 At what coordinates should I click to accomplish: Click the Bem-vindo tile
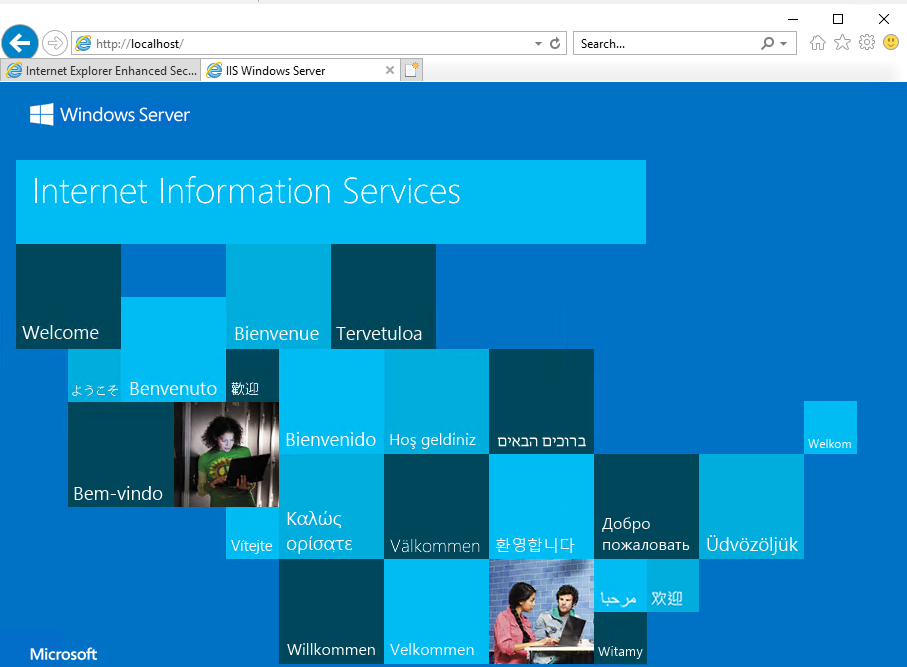(x=121, y=455)
